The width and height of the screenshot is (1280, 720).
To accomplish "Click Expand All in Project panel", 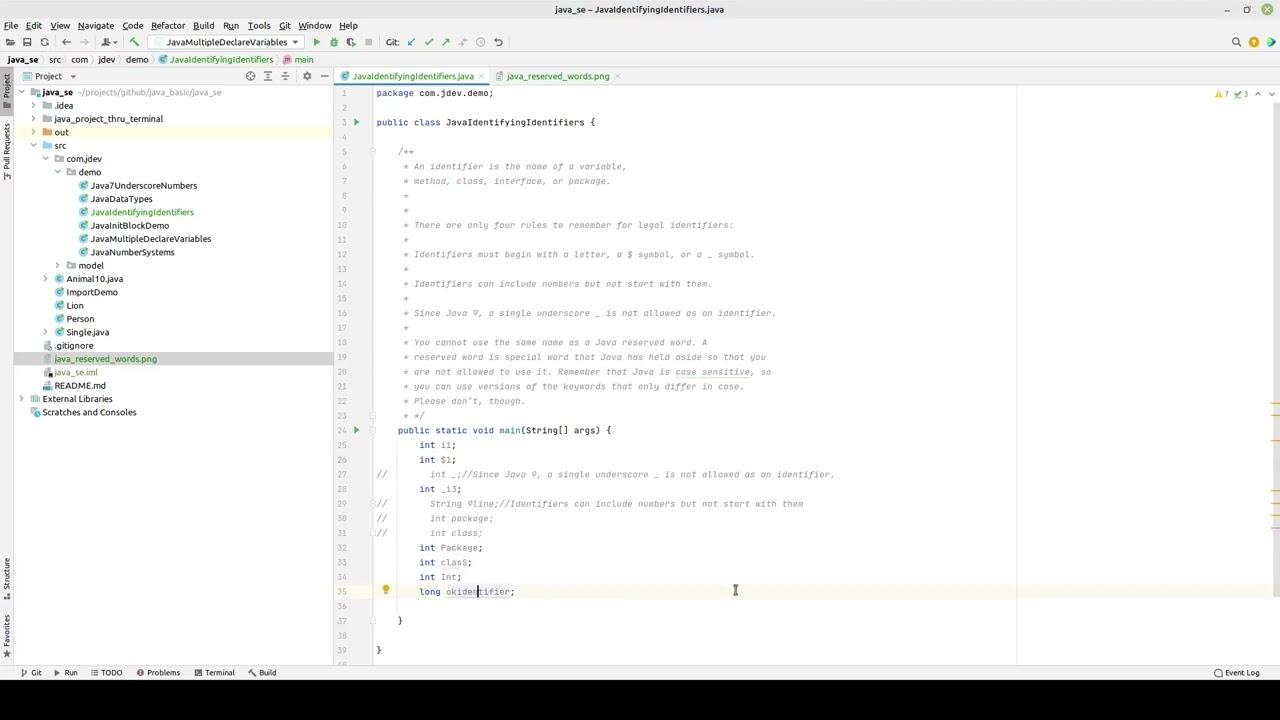I will (x=267, y=76).
